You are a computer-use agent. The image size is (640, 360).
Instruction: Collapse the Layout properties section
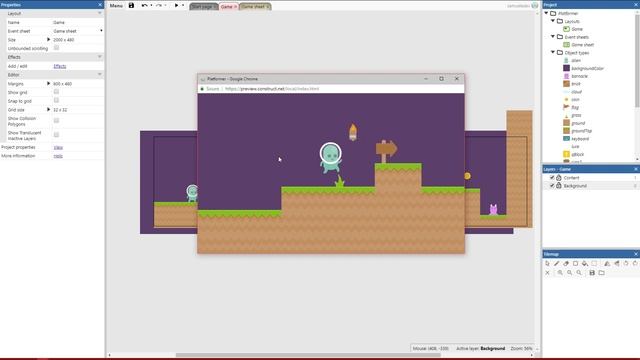pyautogui.click(x=100, y=13)
